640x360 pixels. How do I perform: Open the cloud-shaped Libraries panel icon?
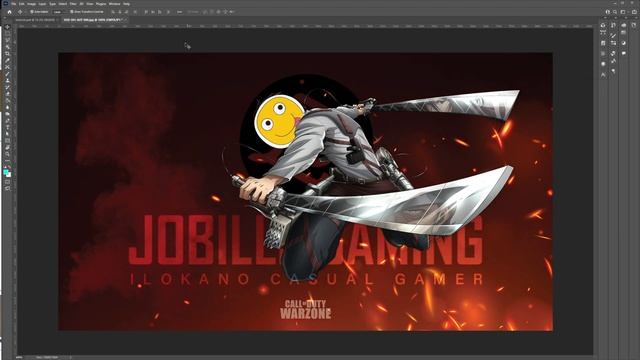pos(624,25)
